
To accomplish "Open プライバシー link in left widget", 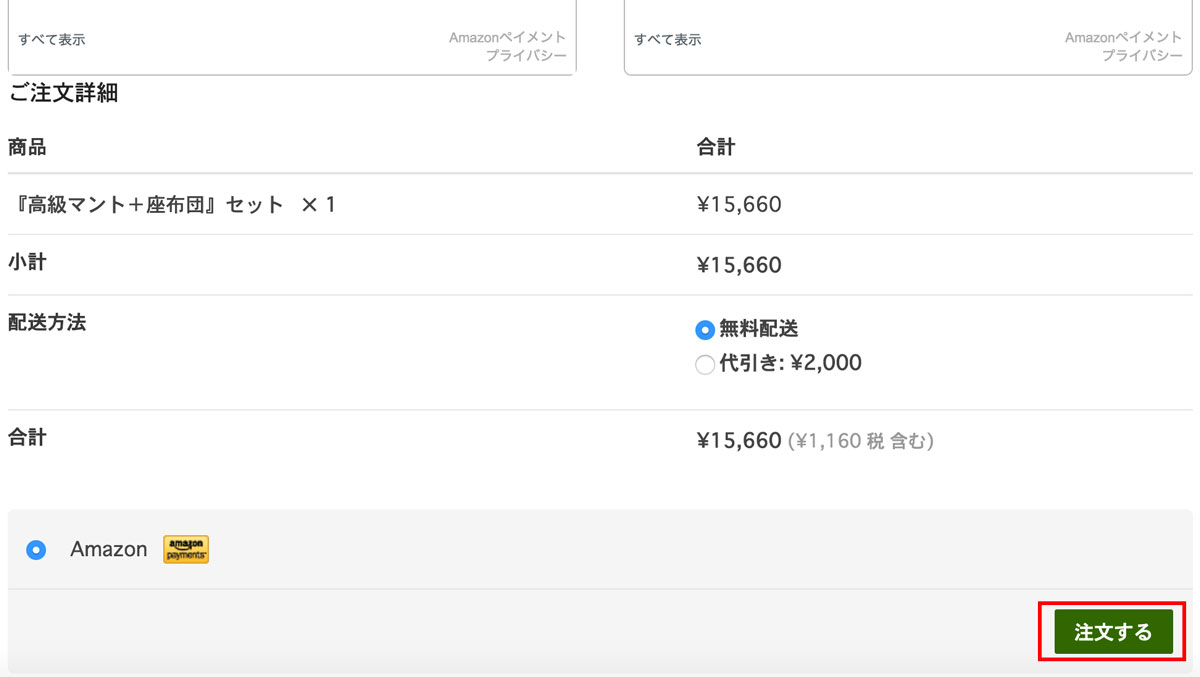I will coord(526,56).
